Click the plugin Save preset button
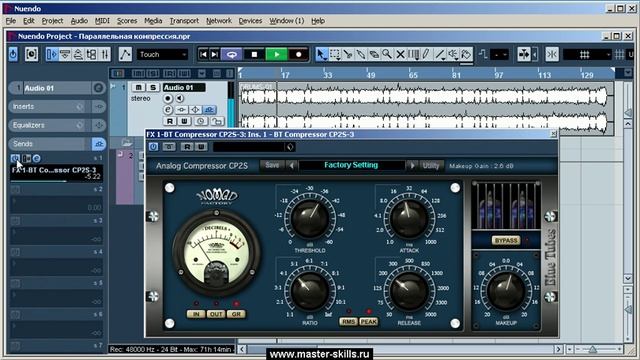Viewport: 640px width, 360px height. click(272, 165)
